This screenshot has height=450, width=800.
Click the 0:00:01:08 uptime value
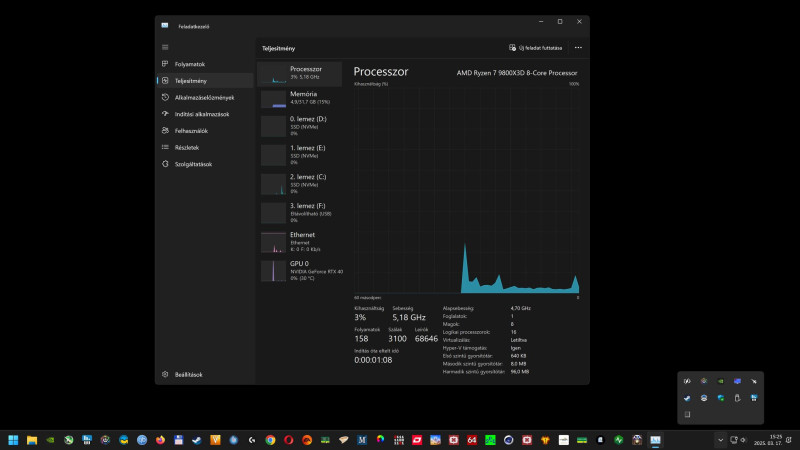373,360
